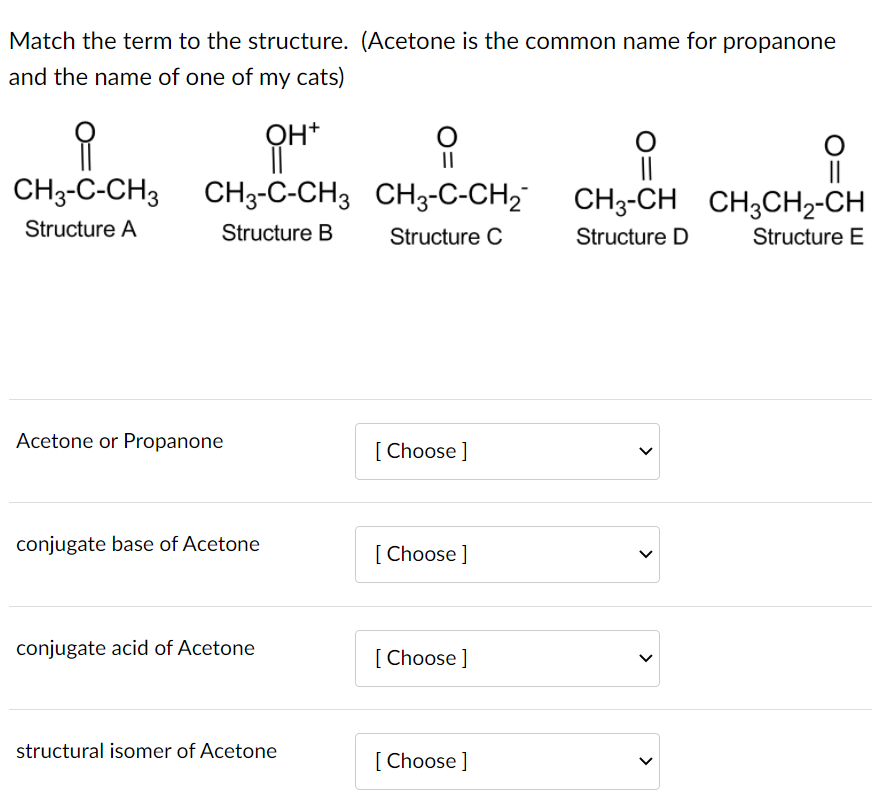Click the structural isomer of Acetone label
Image resolution: width=880 pixels, height=805 pixels.
pyautogui.click(x=146, y=751)
